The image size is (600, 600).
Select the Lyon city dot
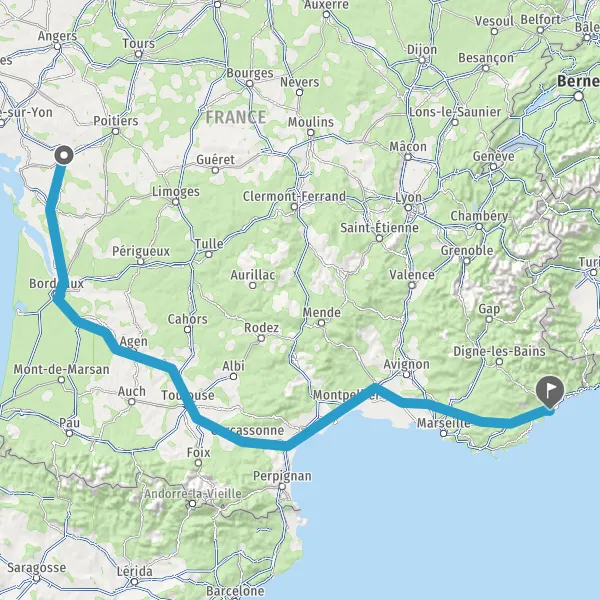(408, 208)
